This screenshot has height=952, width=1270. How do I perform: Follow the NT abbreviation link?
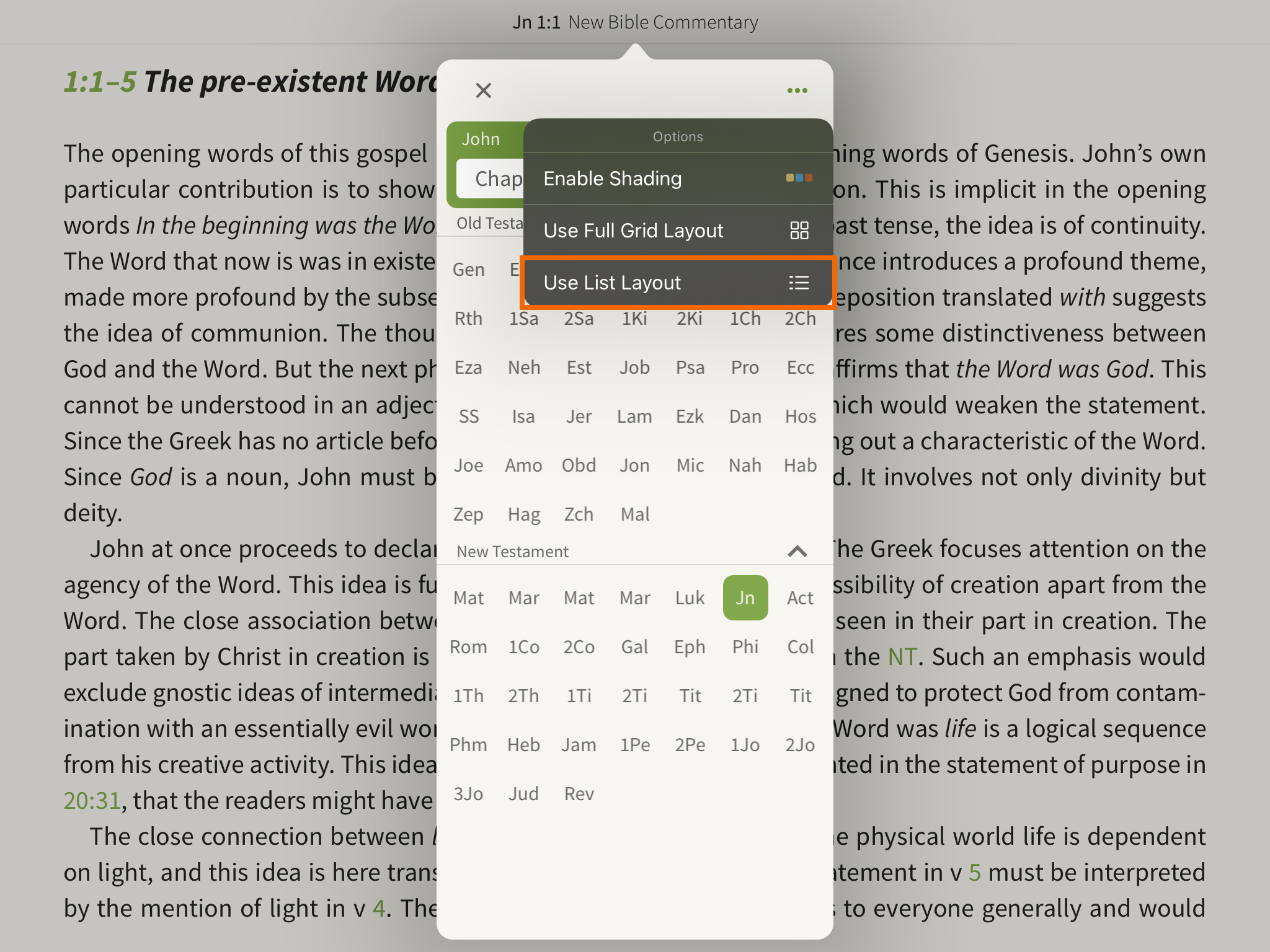click(x=902, y=657)
